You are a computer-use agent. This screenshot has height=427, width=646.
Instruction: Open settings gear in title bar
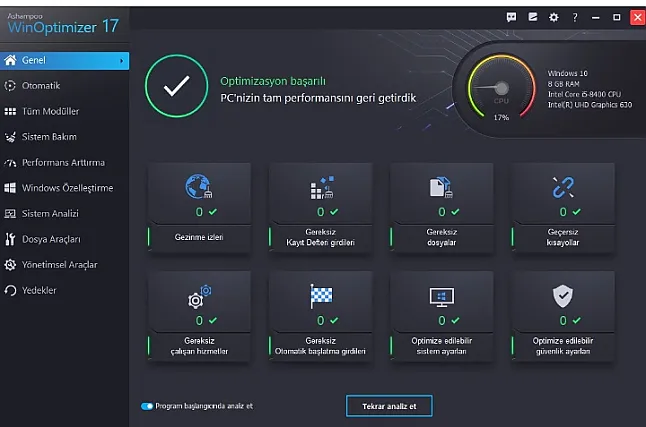554,17
